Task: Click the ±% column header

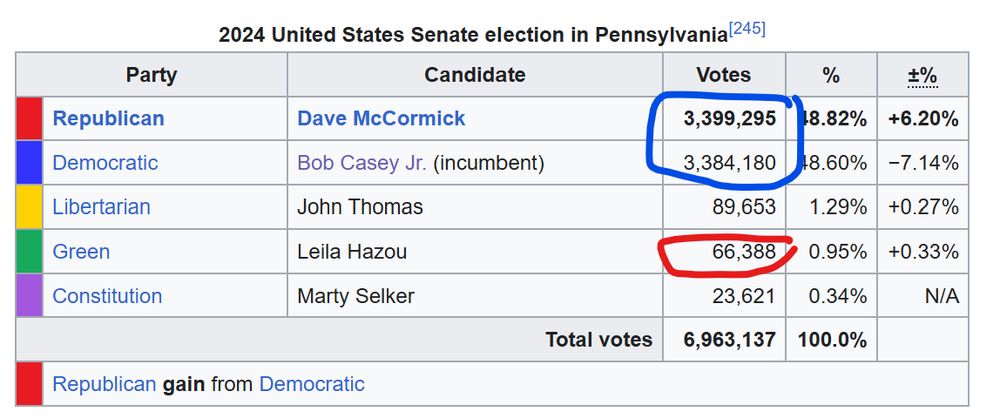Action: [923, 75]
